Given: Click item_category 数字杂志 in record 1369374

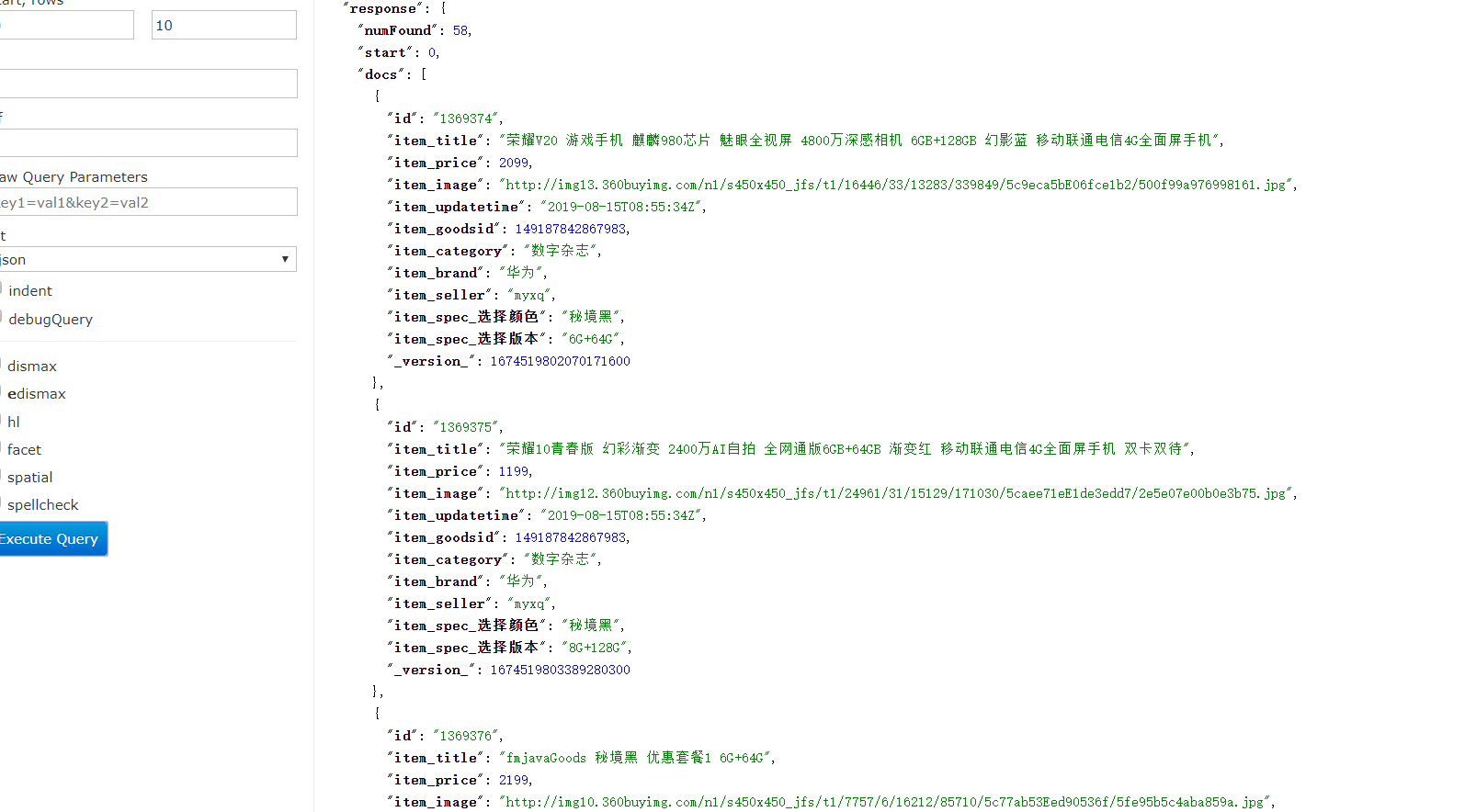Looking at the screenshot, I should (x=561, y=251).
